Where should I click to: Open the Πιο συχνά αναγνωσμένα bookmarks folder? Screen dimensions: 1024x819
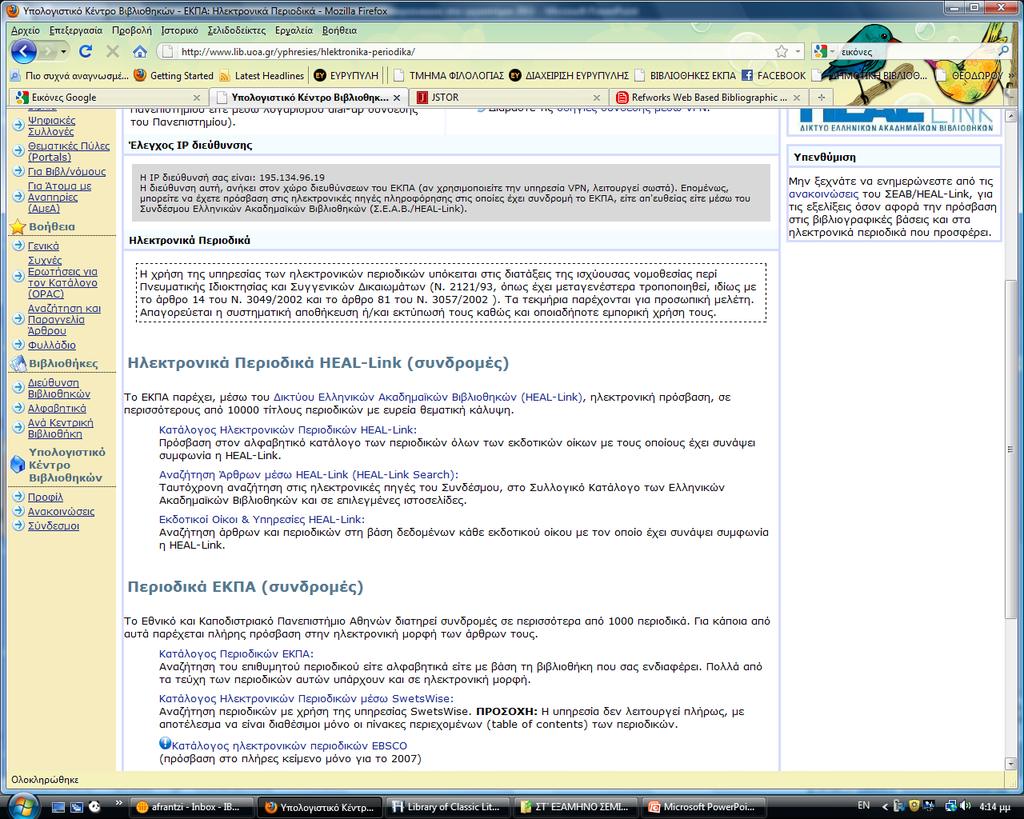click(70, 76)
